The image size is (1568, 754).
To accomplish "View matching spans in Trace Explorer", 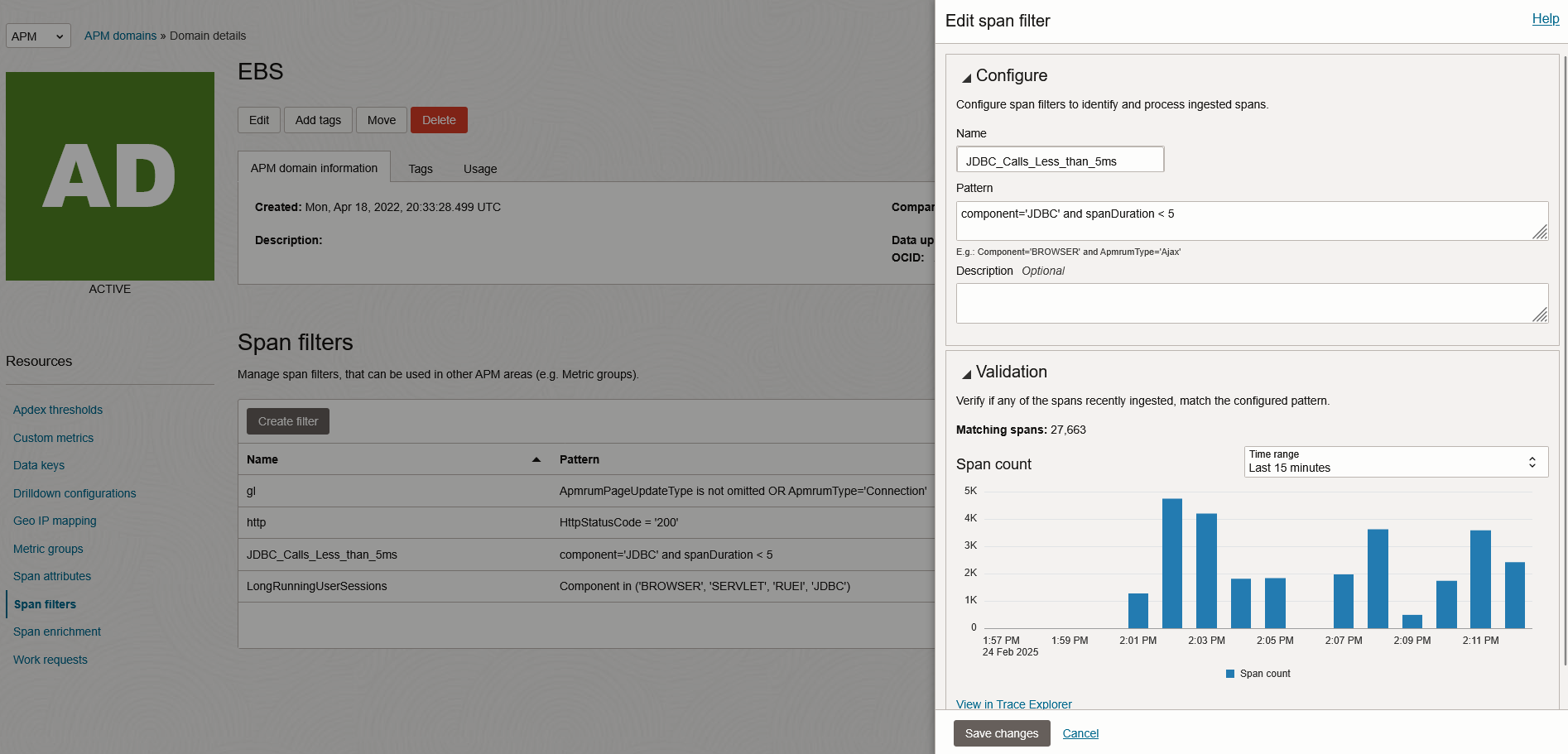I will [x=1013, y=704].
